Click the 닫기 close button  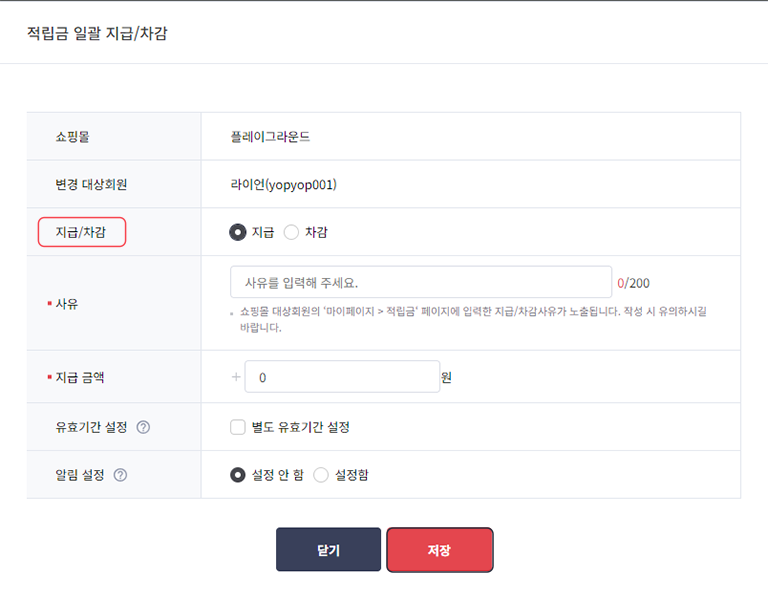click(328, 550)
